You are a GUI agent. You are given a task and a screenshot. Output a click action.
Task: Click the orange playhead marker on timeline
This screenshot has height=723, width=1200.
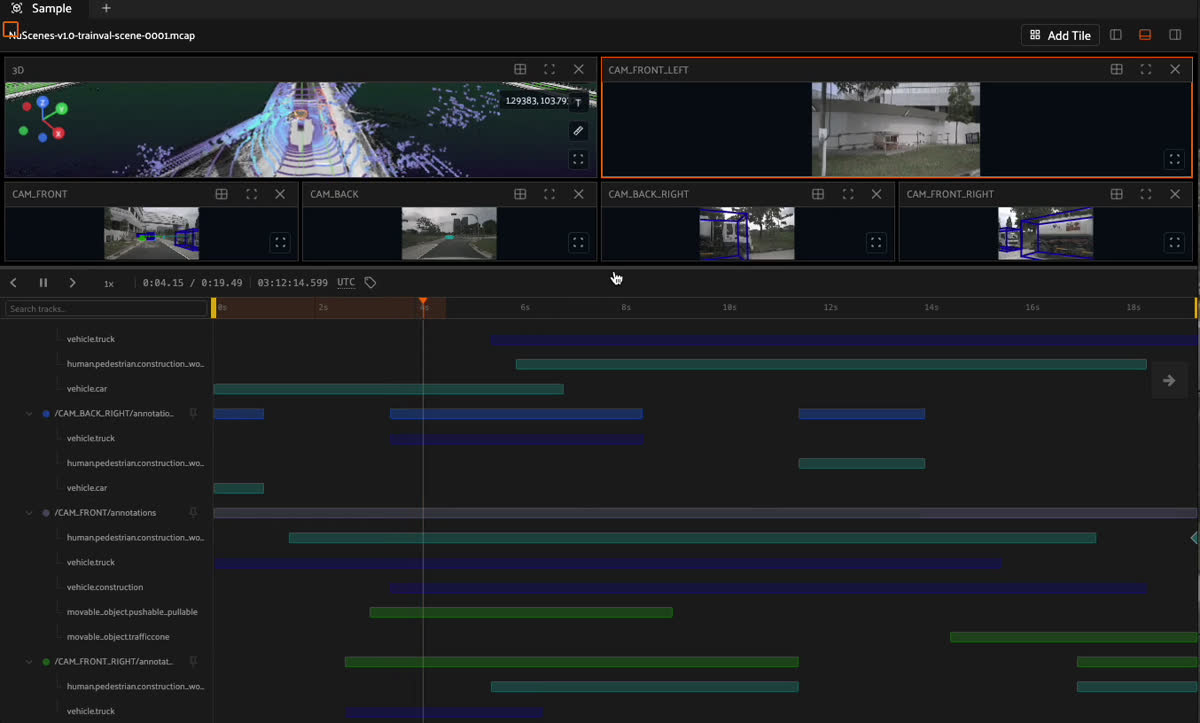(423, 301)
